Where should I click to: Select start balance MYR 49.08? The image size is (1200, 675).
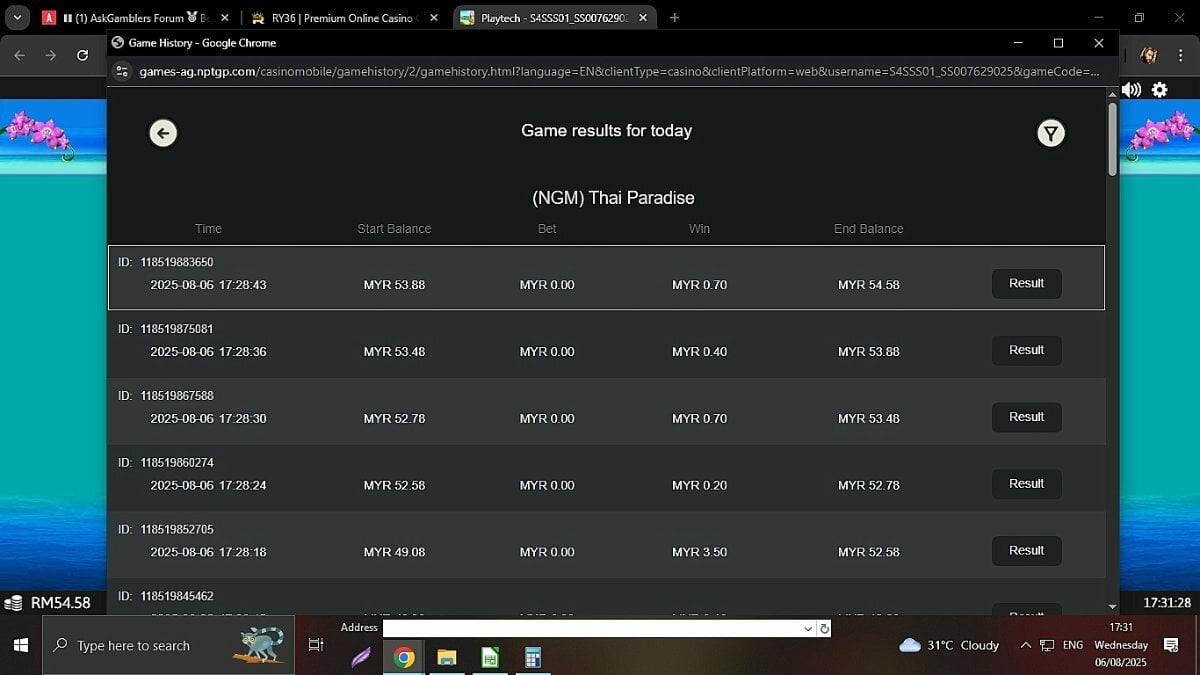(394, 552)
